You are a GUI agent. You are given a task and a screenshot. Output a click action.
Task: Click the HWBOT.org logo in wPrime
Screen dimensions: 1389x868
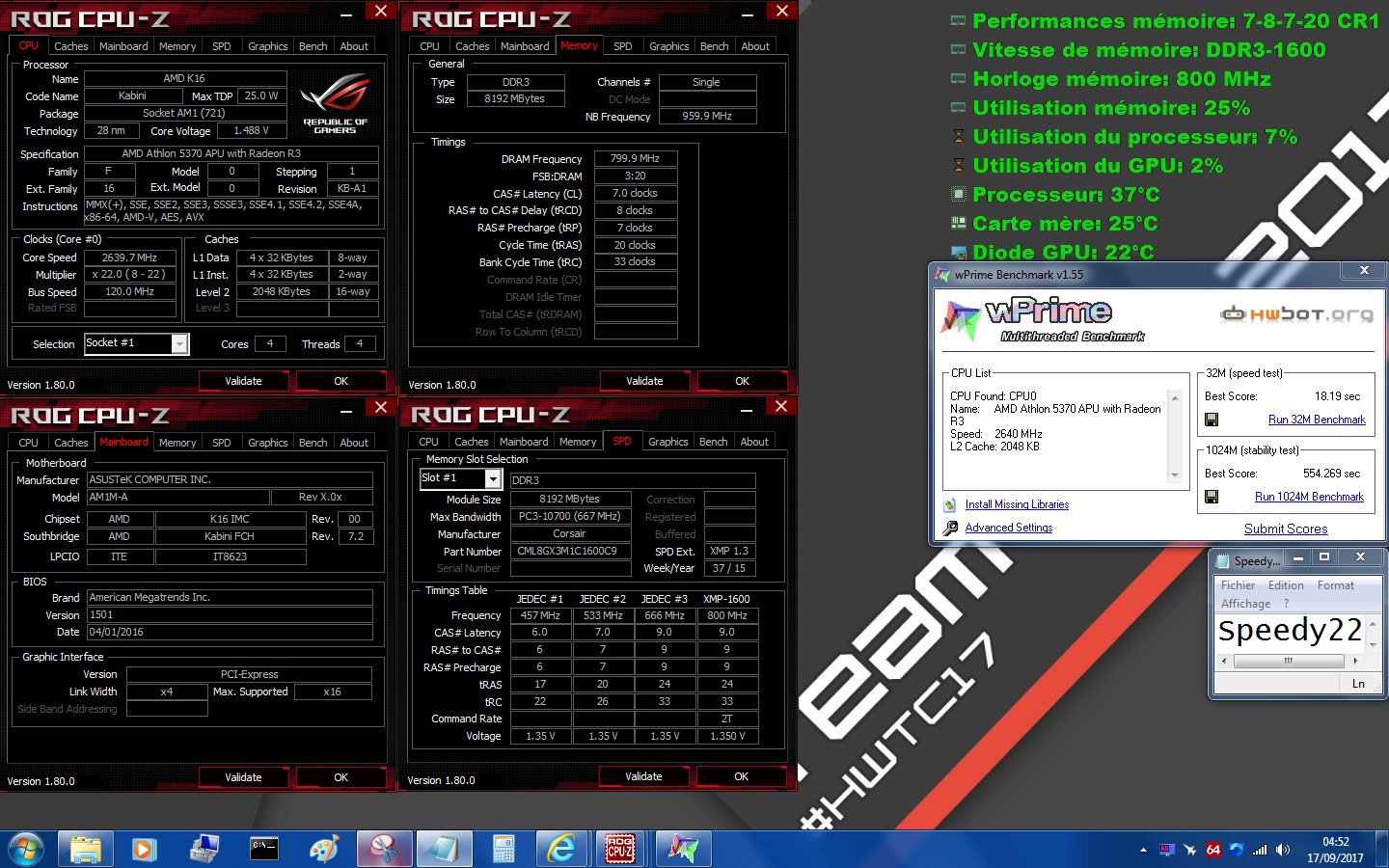1296,313
